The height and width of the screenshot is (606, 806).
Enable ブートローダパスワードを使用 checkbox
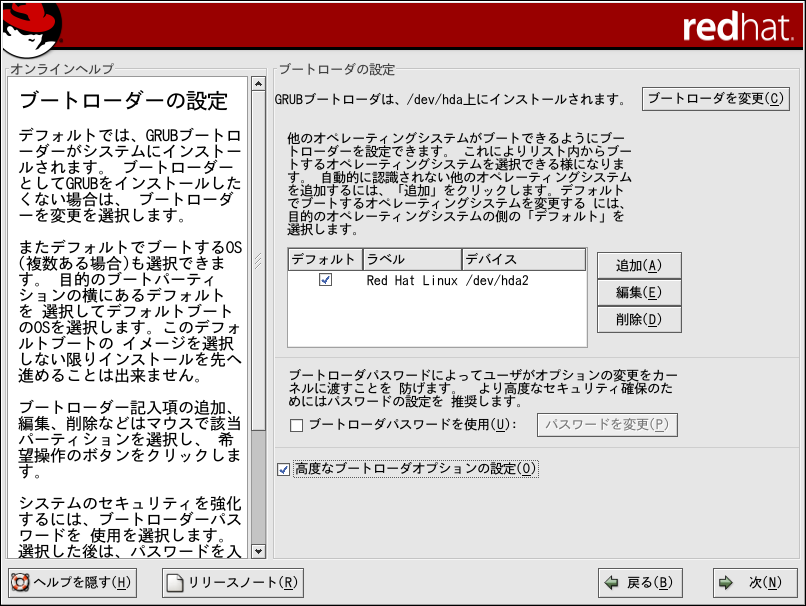pos(296,425)
